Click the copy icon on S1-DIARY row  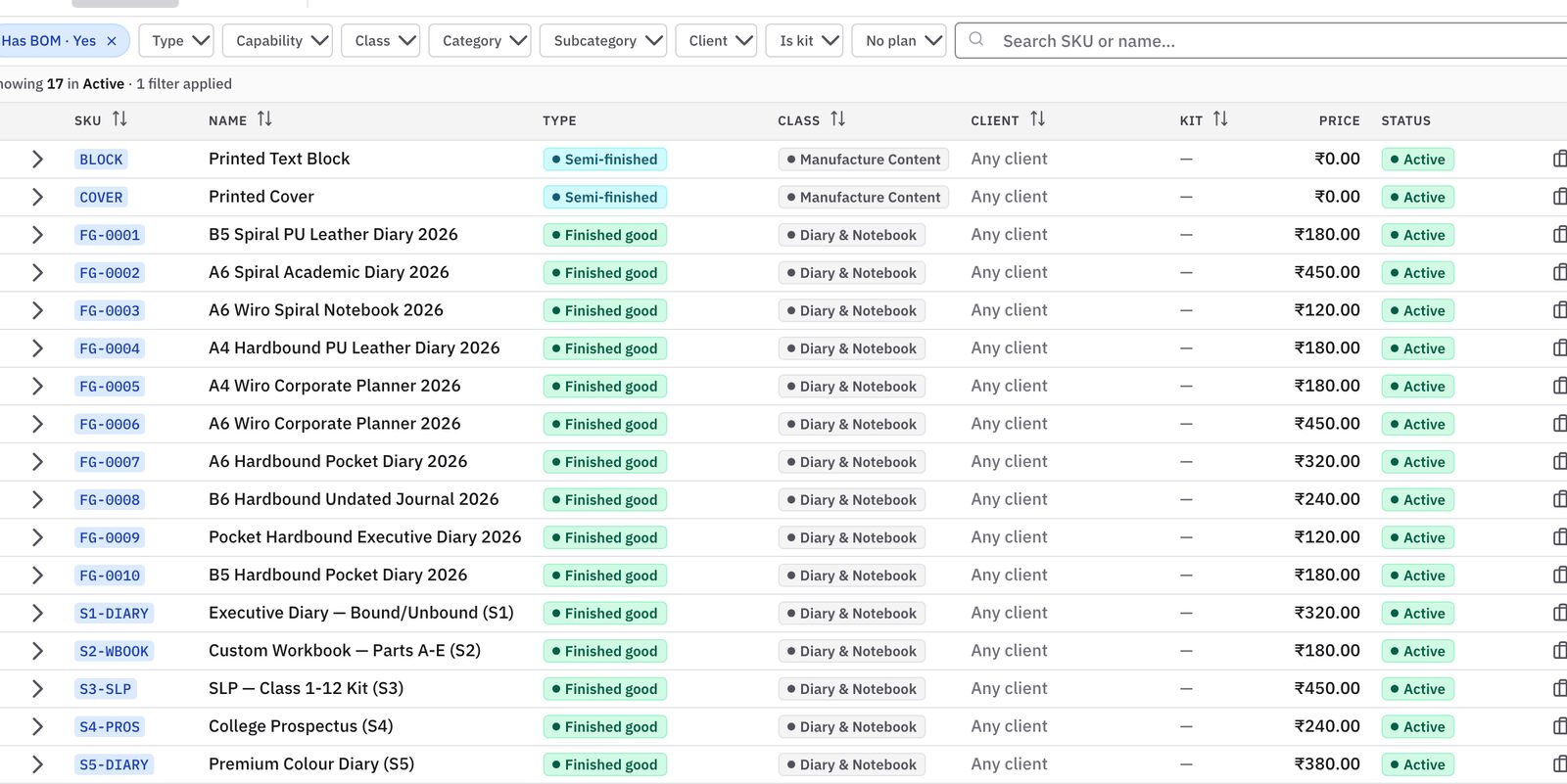tap(1559, 613)
